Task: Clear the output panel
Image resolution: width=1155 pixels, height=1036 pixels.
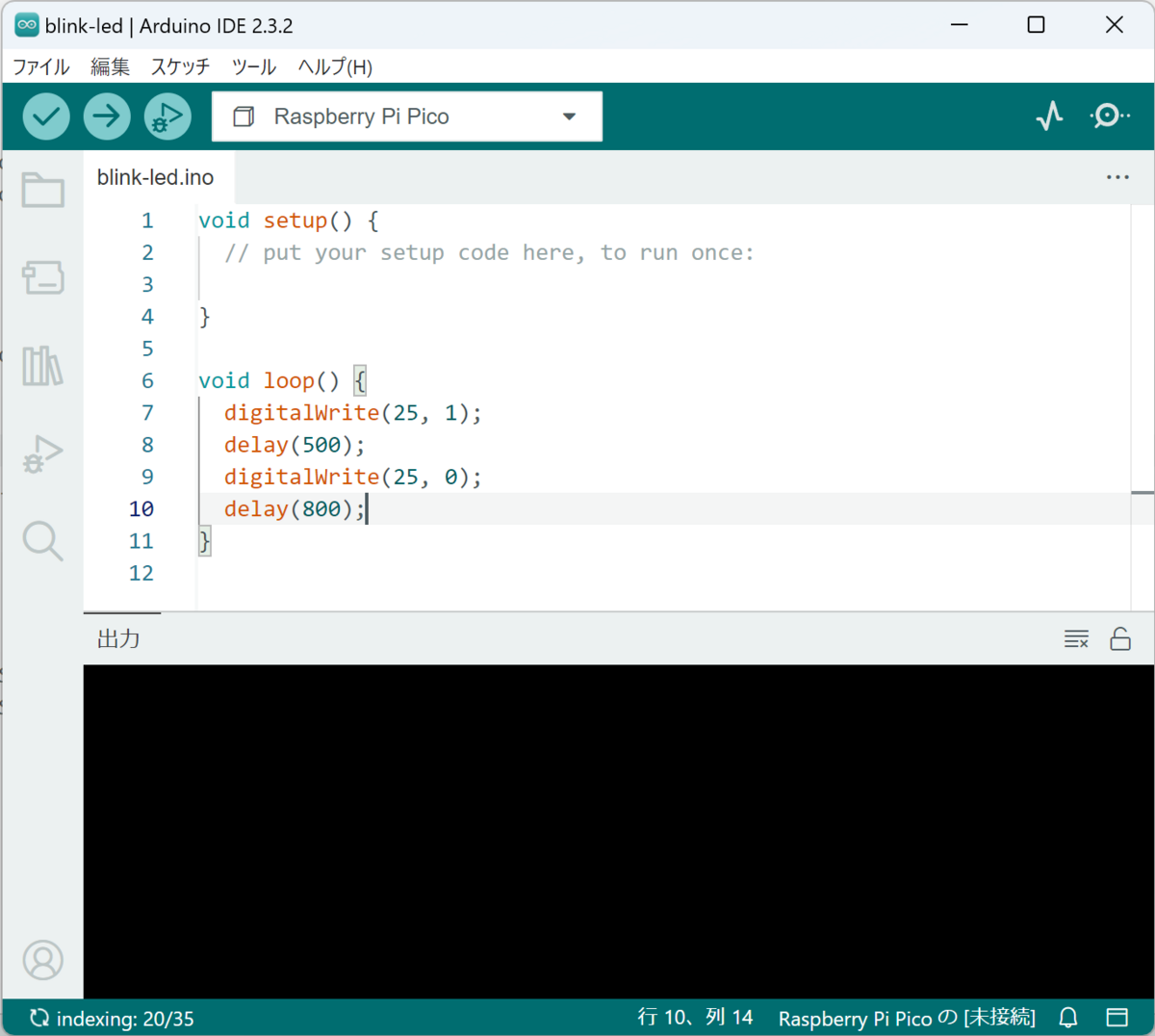Action: click(1076, 638)
